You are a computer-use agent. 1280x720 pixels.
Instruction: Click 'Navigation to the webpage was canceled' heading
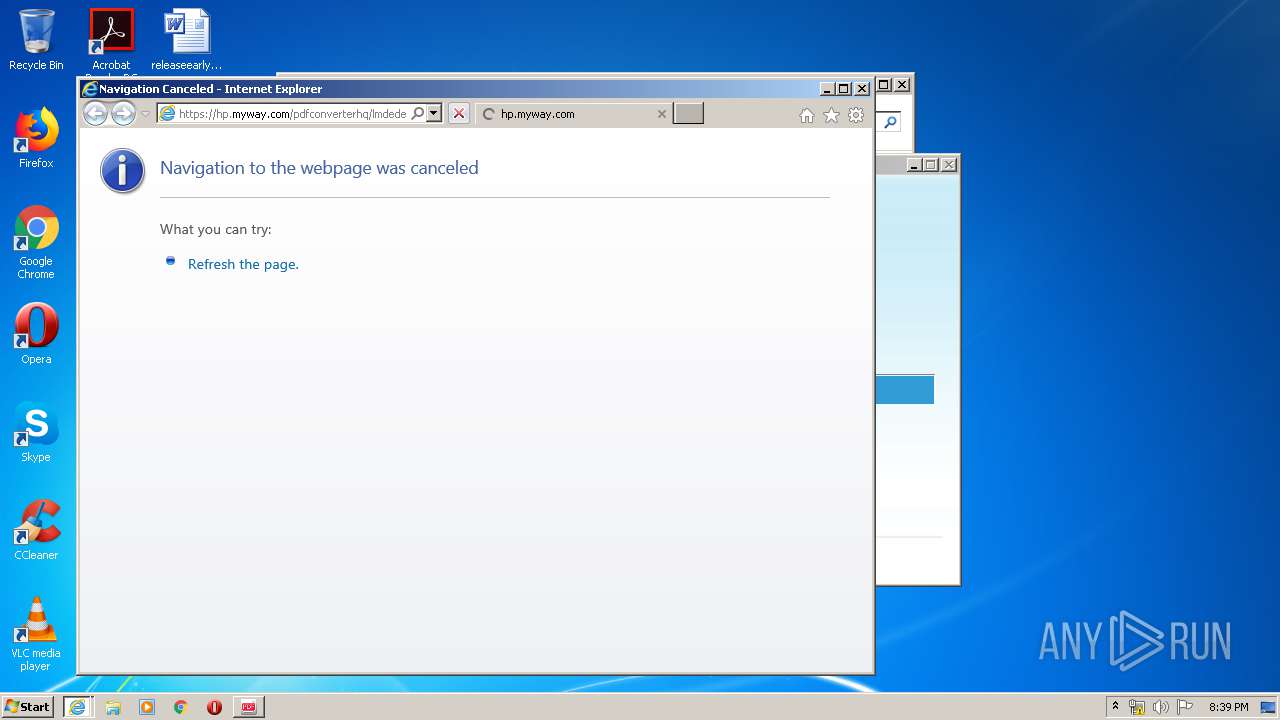point(319,168)
